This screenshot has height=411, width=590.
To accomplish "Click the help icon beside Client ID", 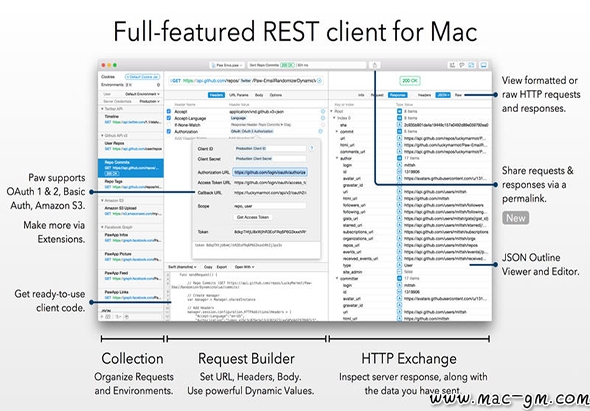I will pyautogui.click(x=312, y=148).
